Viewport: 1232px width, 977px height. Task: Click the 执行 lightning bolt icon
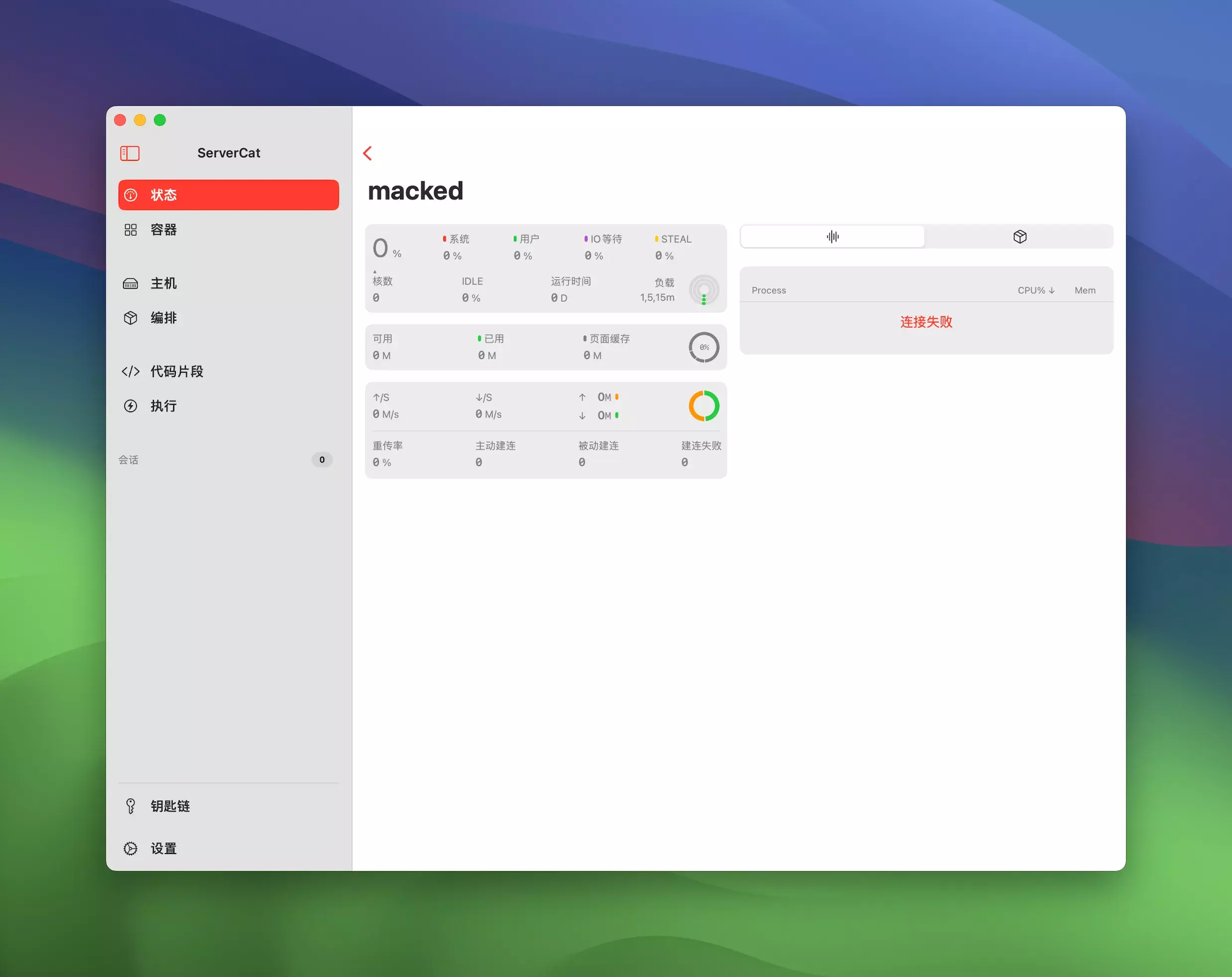(x=130, y=406)
